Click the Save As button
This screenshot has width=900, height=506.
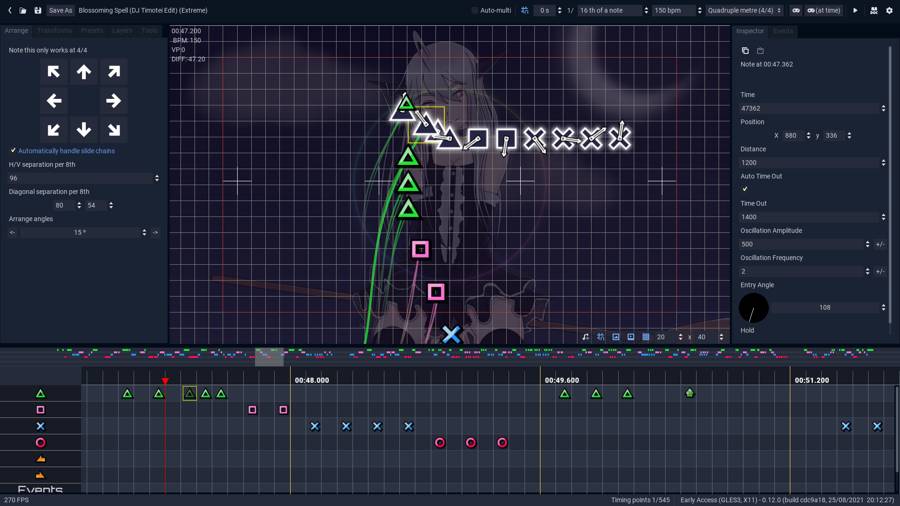tap(60, 10)
